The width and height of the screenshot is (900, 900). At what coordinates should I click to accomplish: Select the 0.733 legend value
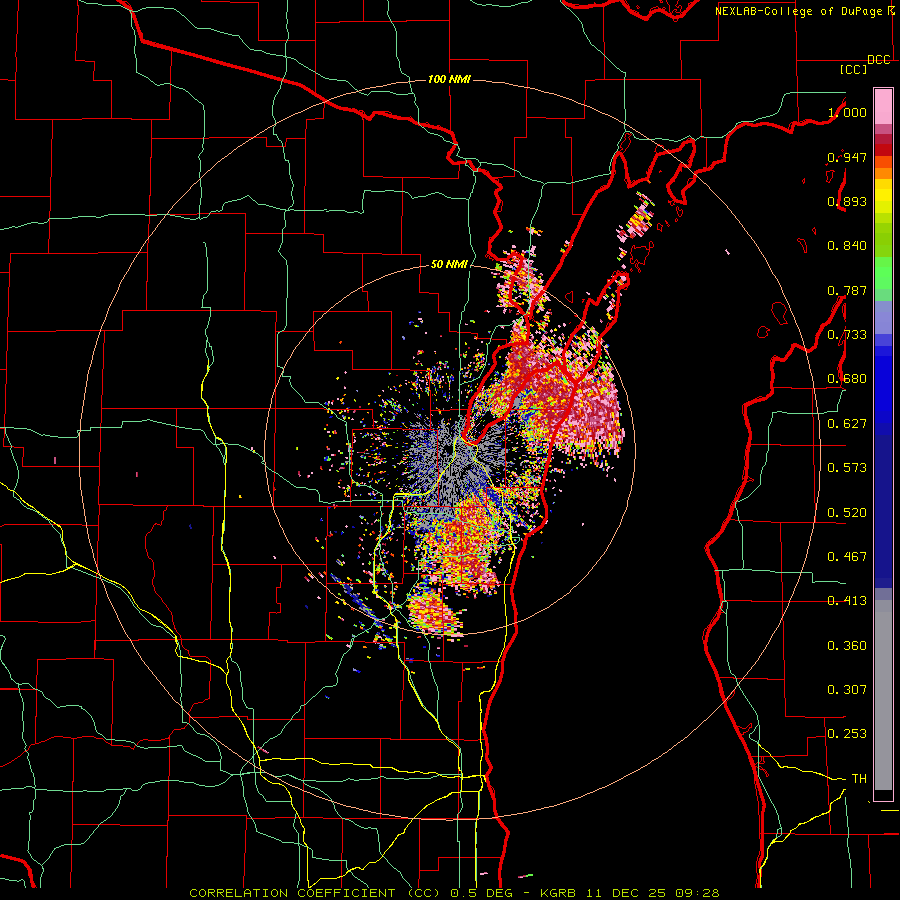pyautogui.click(x=847, y=335)
